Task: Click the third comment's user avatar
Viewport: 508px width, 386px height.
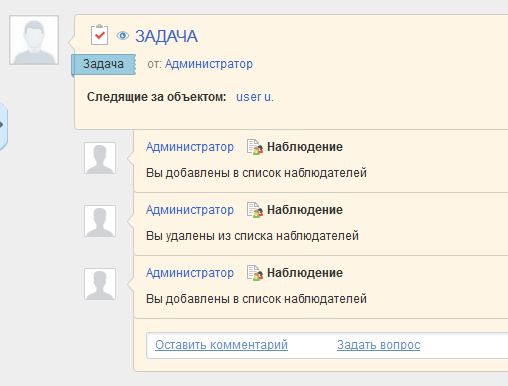Action: 100,284
